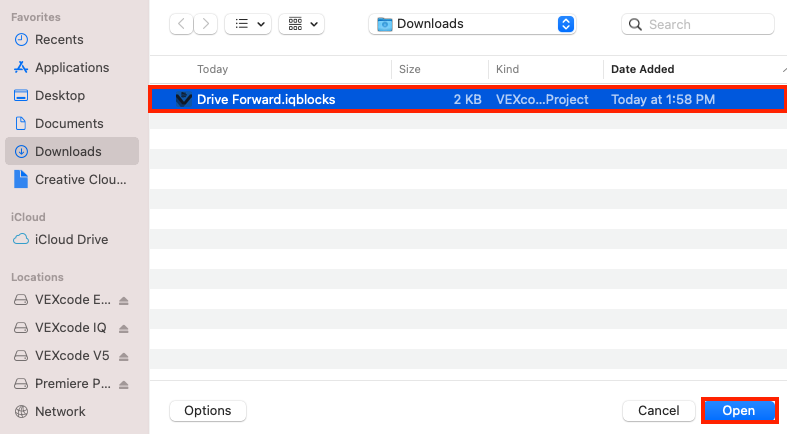Click the VEXcode IQ drive icon
Image resolution: width=787 pixels, height=434 pixels.
21,328
